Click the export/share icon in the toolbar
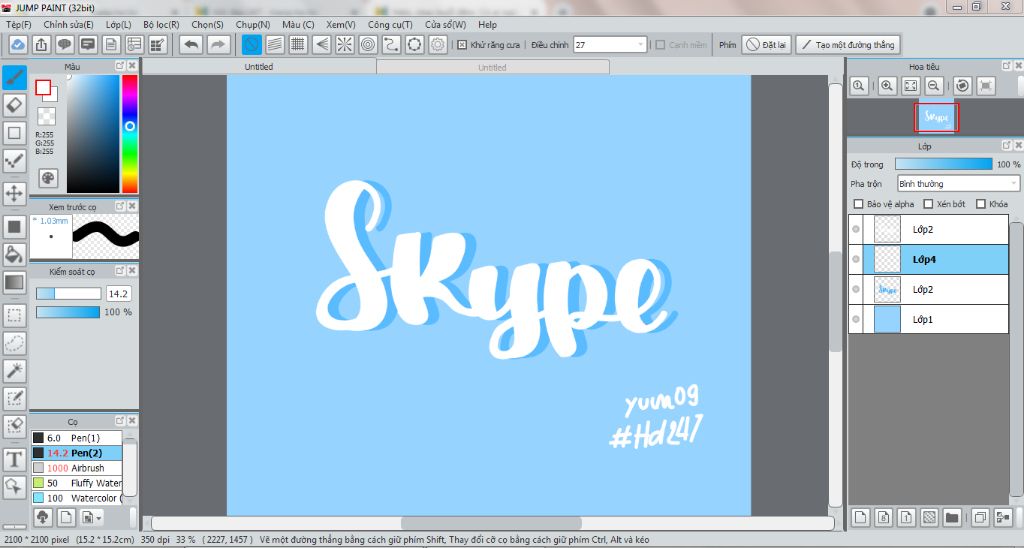Image resolution: width=1024 pixels, height=548 pixels. point(41,44)
